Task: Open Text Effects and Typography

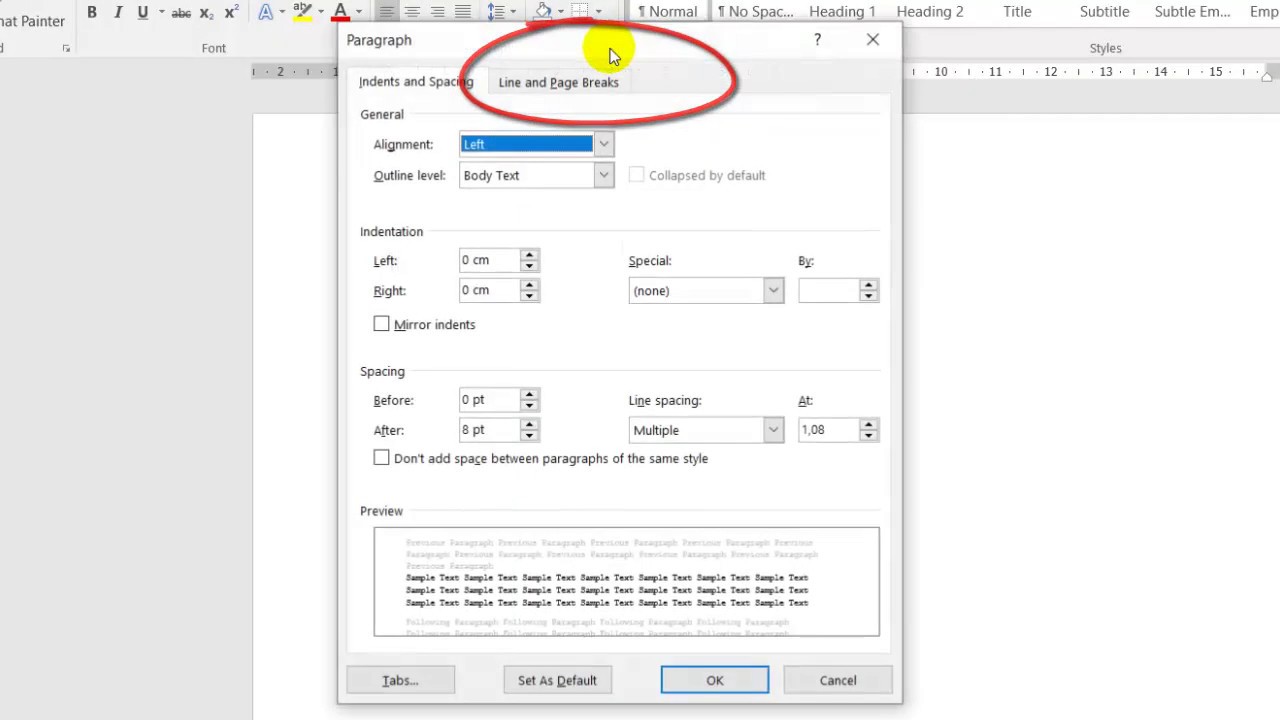Action: click(266, 12)
